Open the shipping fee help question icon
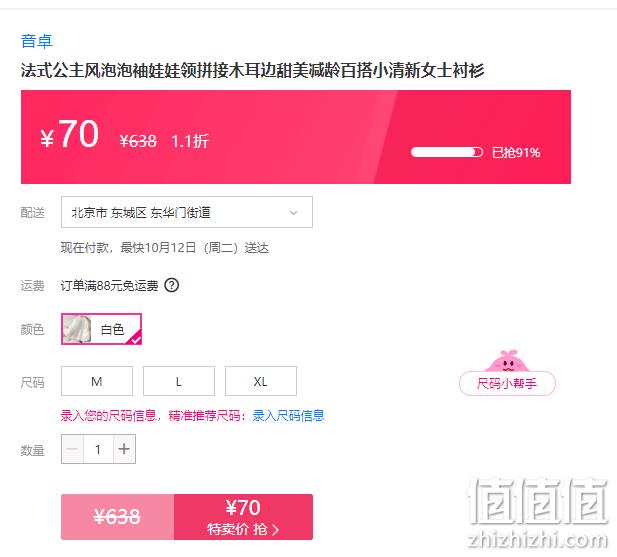This screenshot has width=617, height=557. click(x=172, y=285)
